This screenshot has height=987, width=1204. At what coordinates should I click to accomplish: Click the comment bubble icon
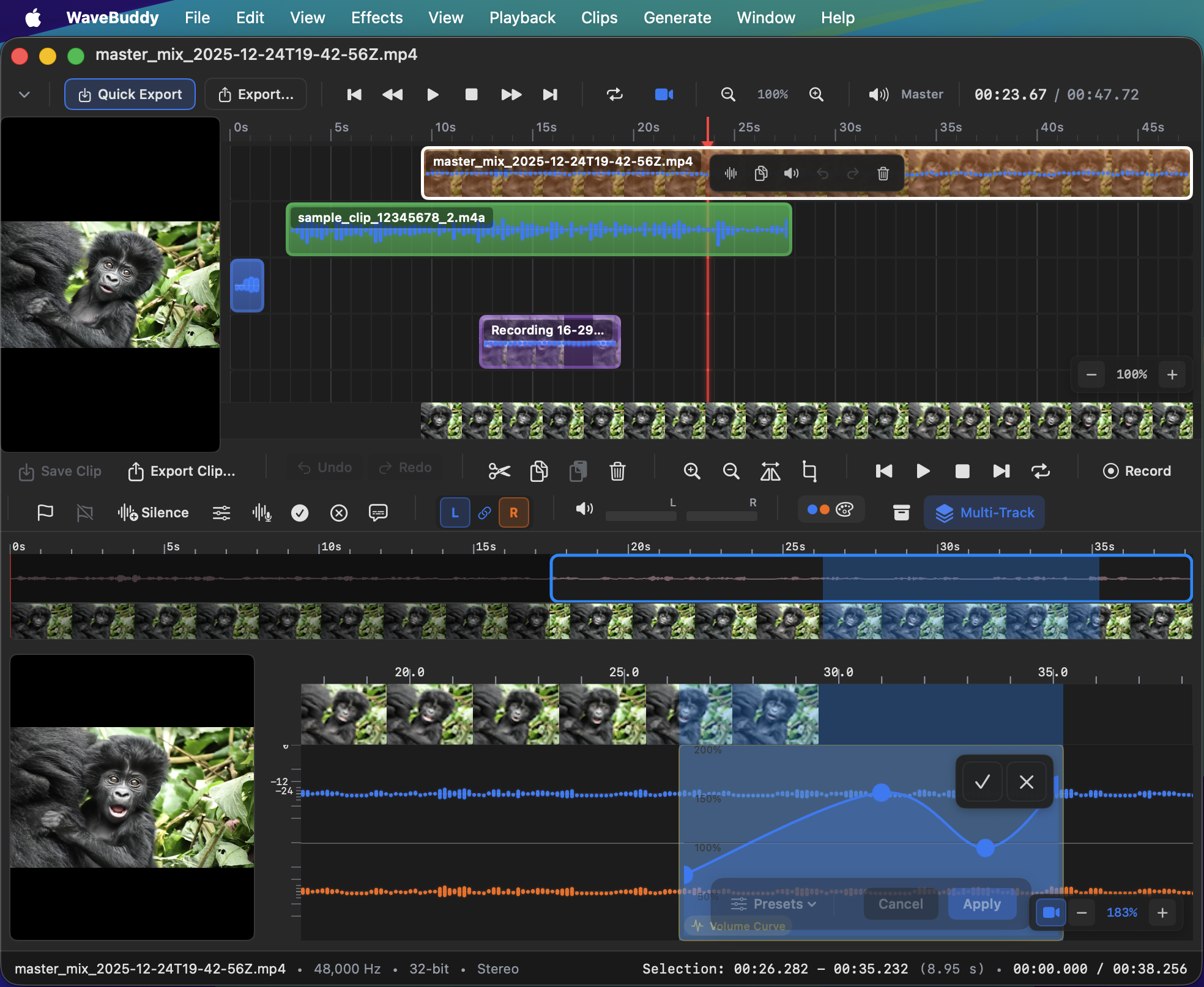[378, 512]
